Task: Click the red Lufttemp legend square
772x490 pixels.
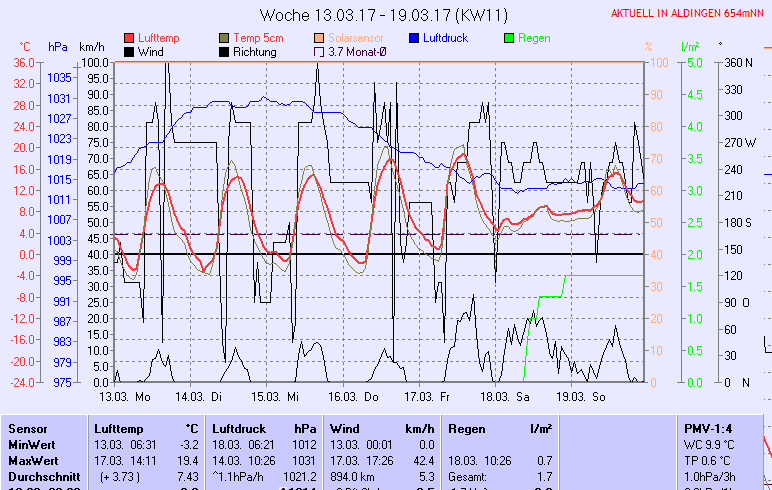Action: [x=129, y=38]
